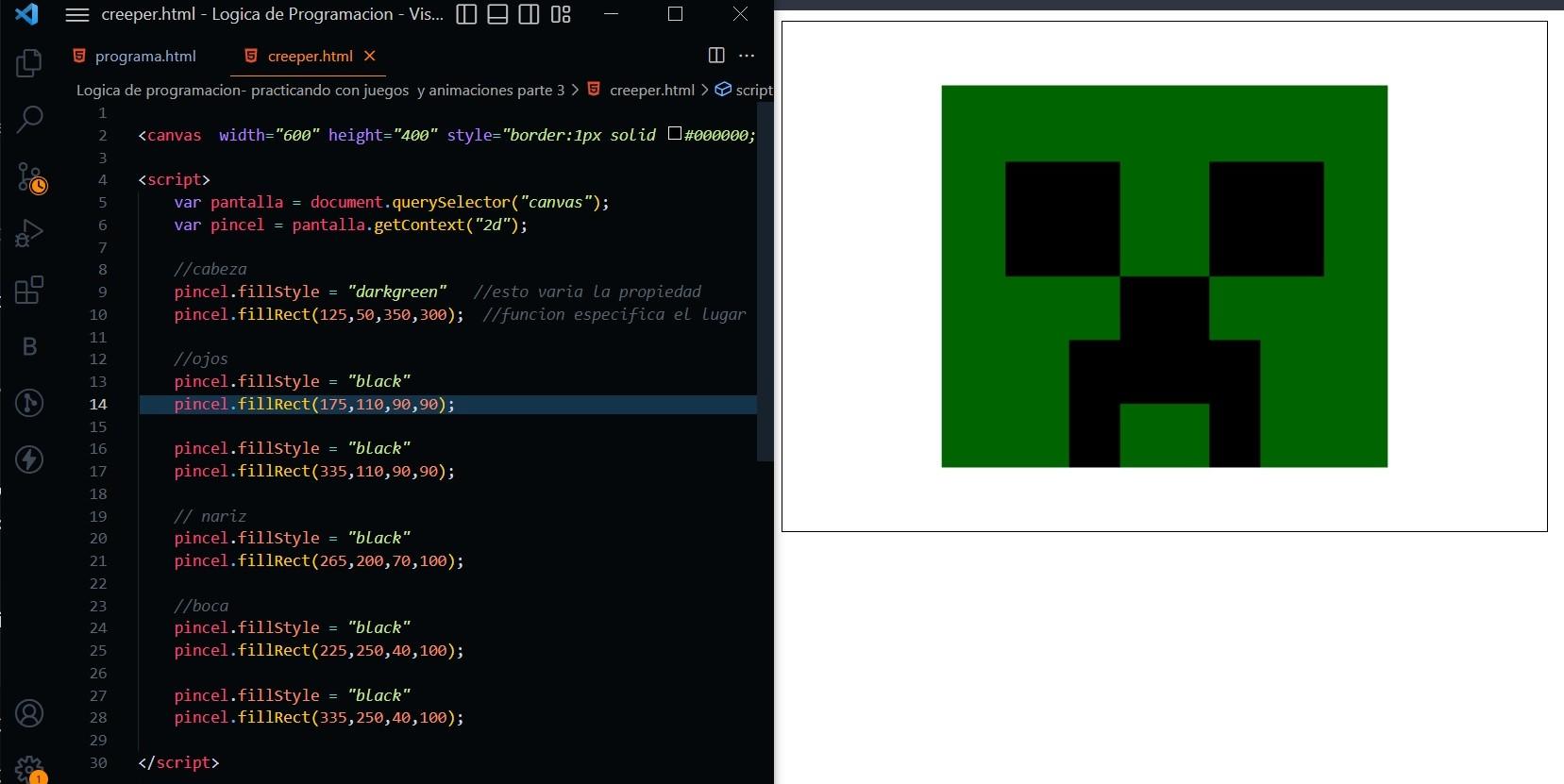The height and width of the screenshot is (784, 1564).
Task: Click the creeper's right eye on canvas
Action: point(1266,219)
